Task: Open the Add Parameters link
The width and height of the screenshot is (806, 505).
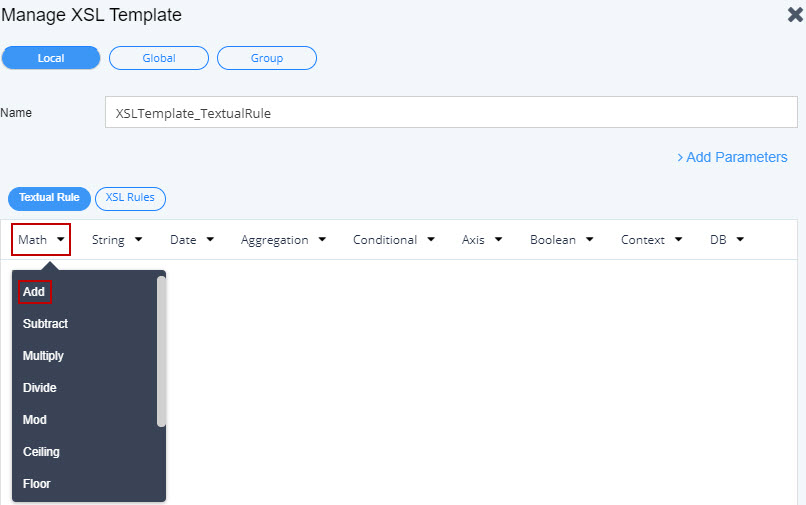Action: pos(732,157)
